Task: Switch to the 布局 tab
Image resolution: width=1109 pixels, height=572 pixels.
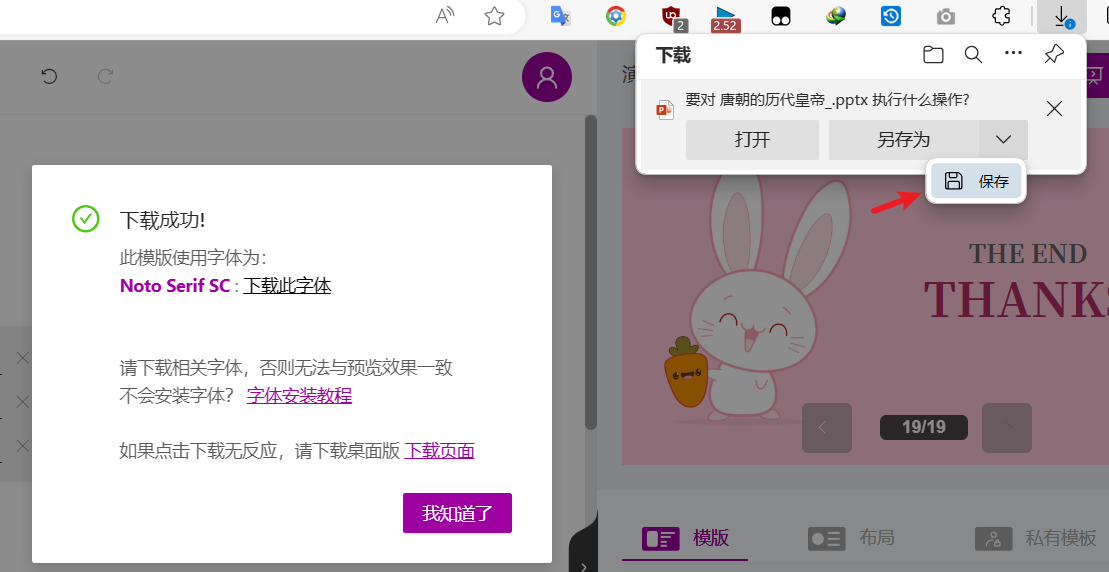Action: point(852,538)
